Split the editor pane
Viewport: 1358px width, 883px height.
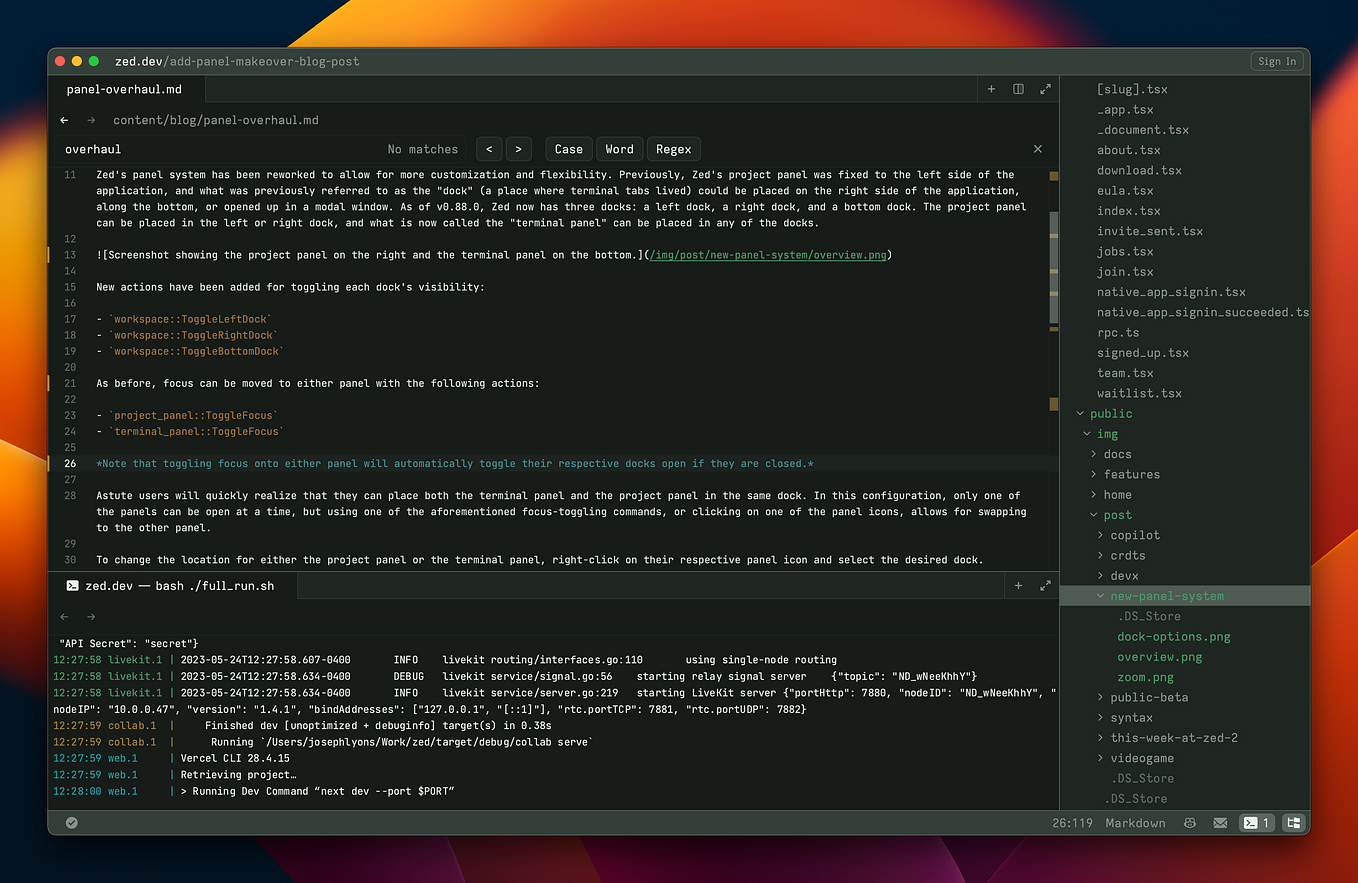pos(1018,88)
